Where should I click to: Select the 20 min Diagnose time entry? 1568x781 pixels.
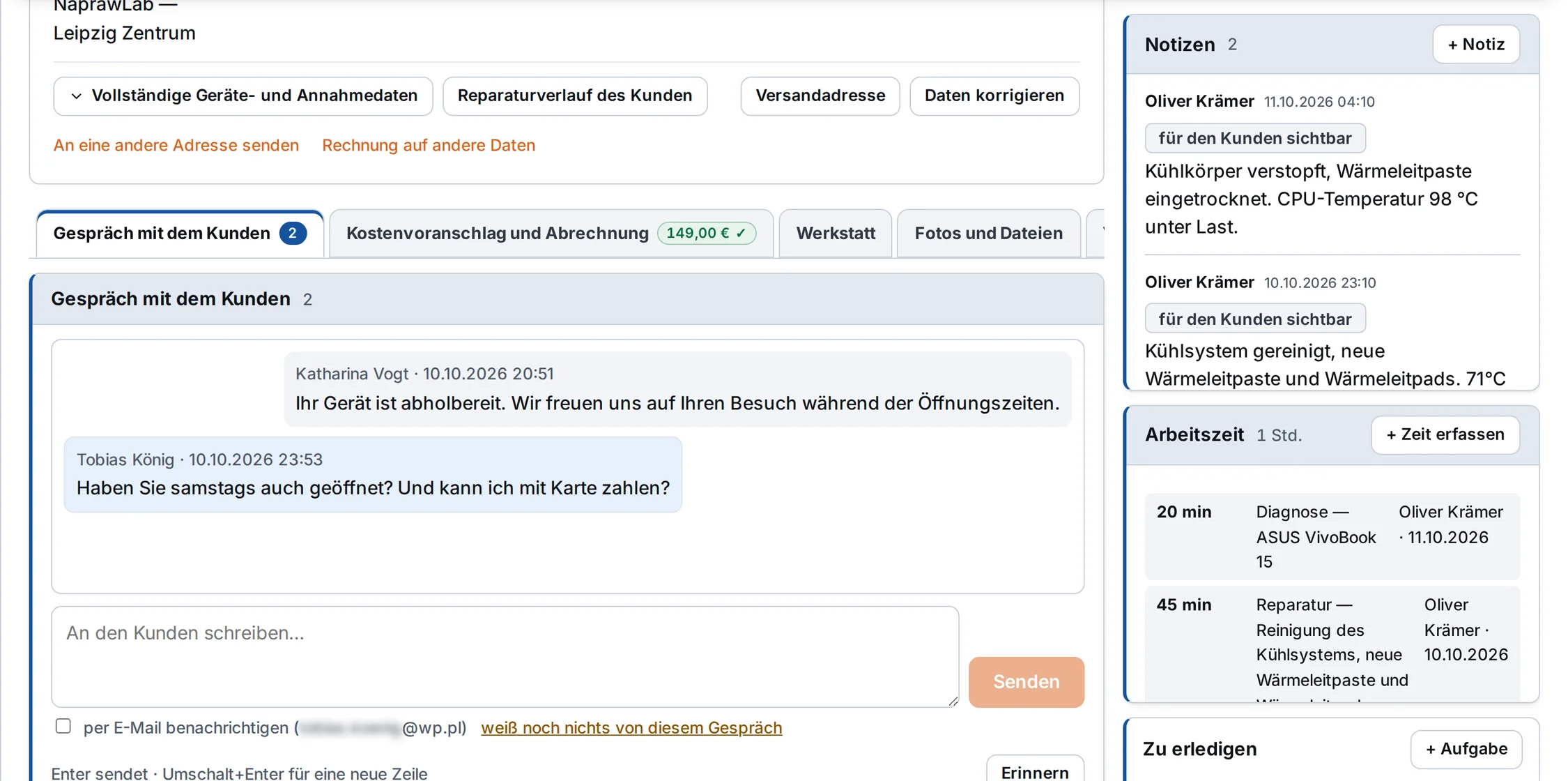[x=1332, y=536]
